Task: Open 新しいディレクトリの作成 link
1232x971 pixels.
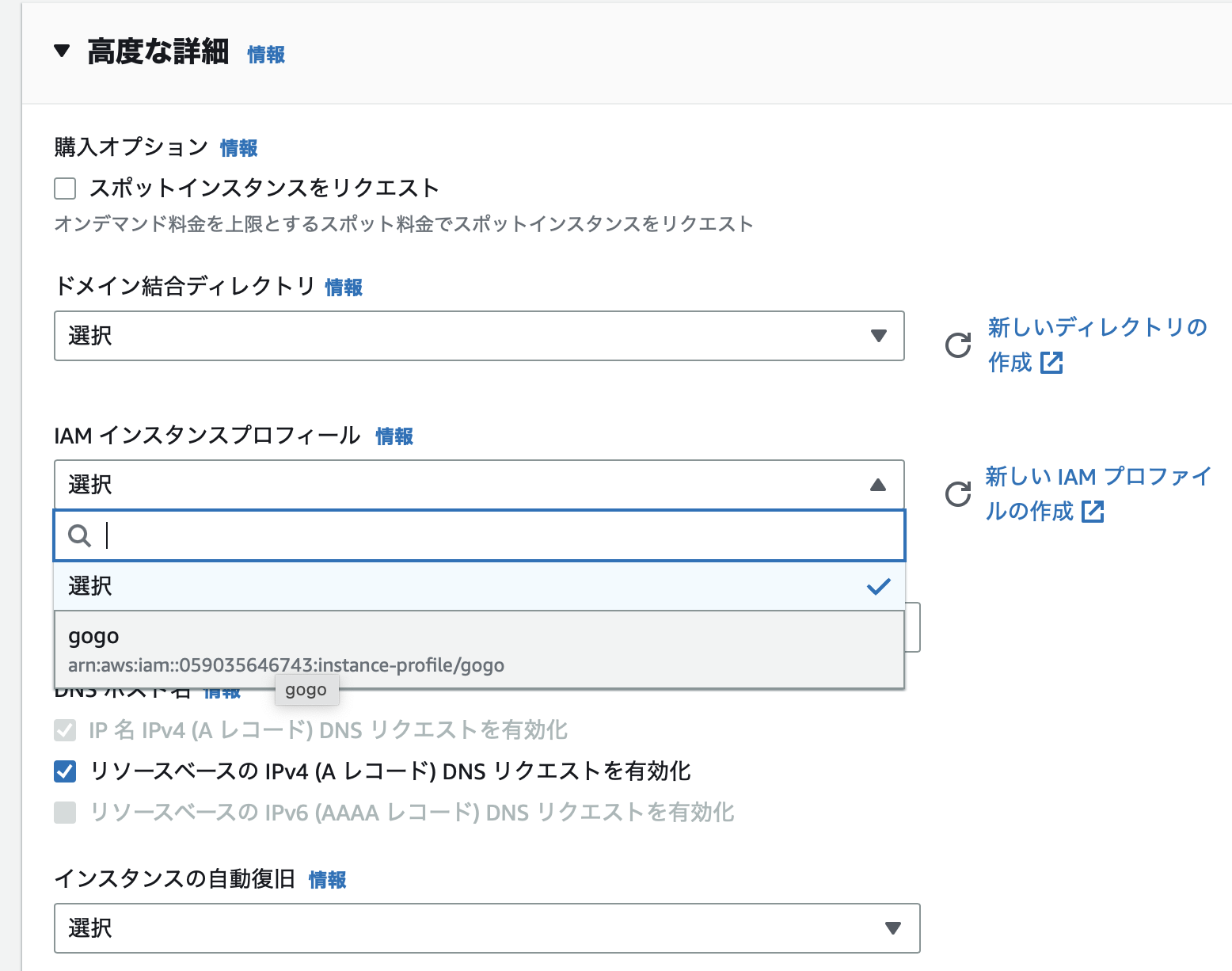Action: tap(1097, 328)
